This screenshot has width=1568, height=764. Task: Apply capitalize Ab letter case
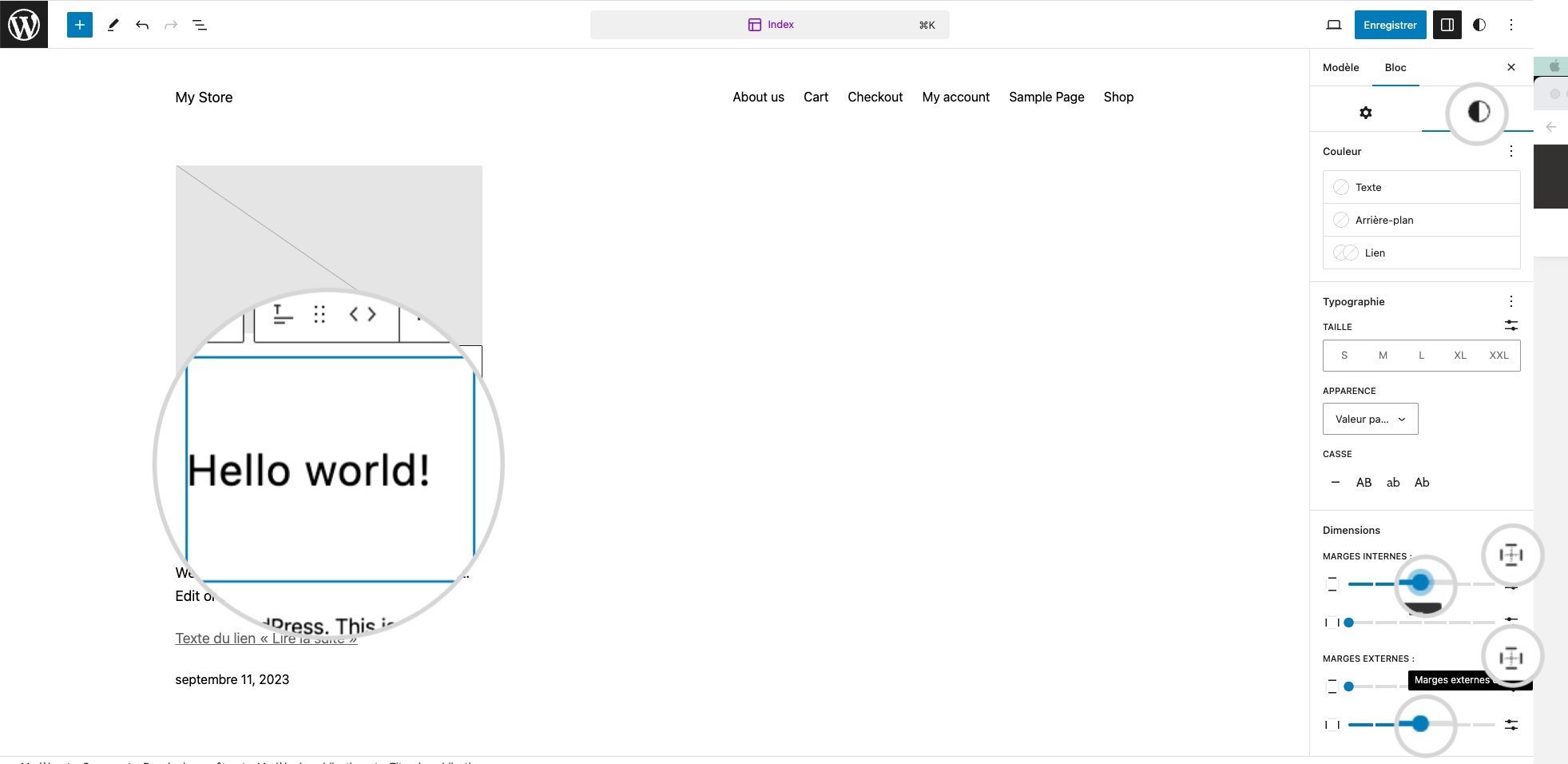[1422, 482]
